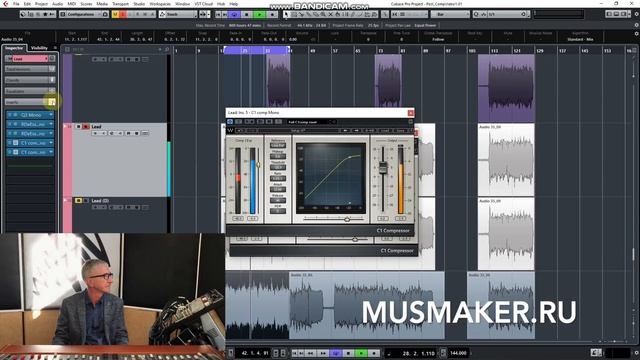The image size is (640, 360).
Task: Click the Configurations camera icon
Action: tap(105, 14)
